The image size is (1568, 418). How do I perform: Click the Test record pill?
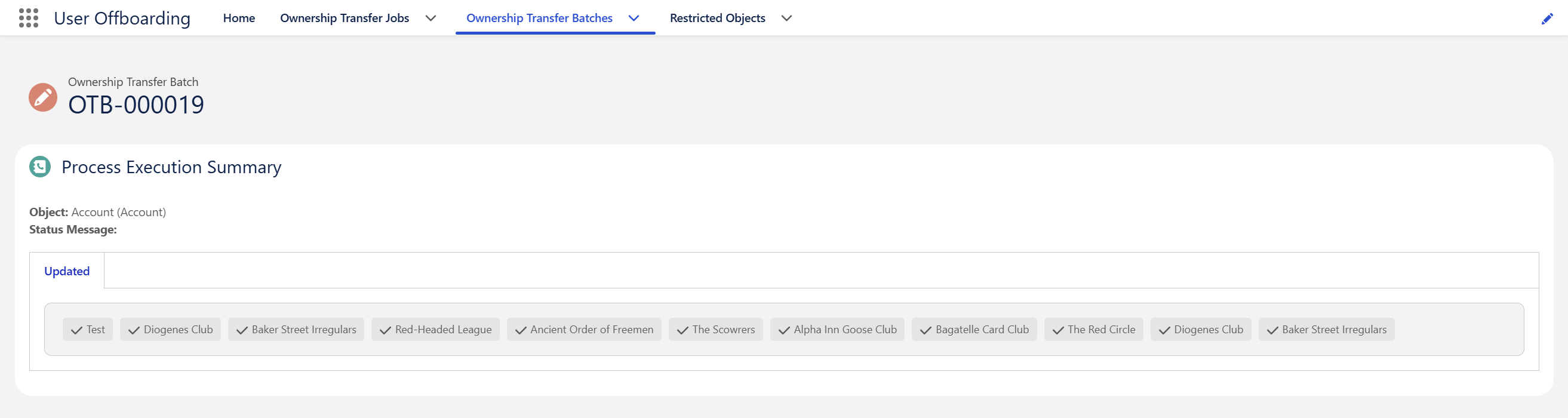coord(88,330)
